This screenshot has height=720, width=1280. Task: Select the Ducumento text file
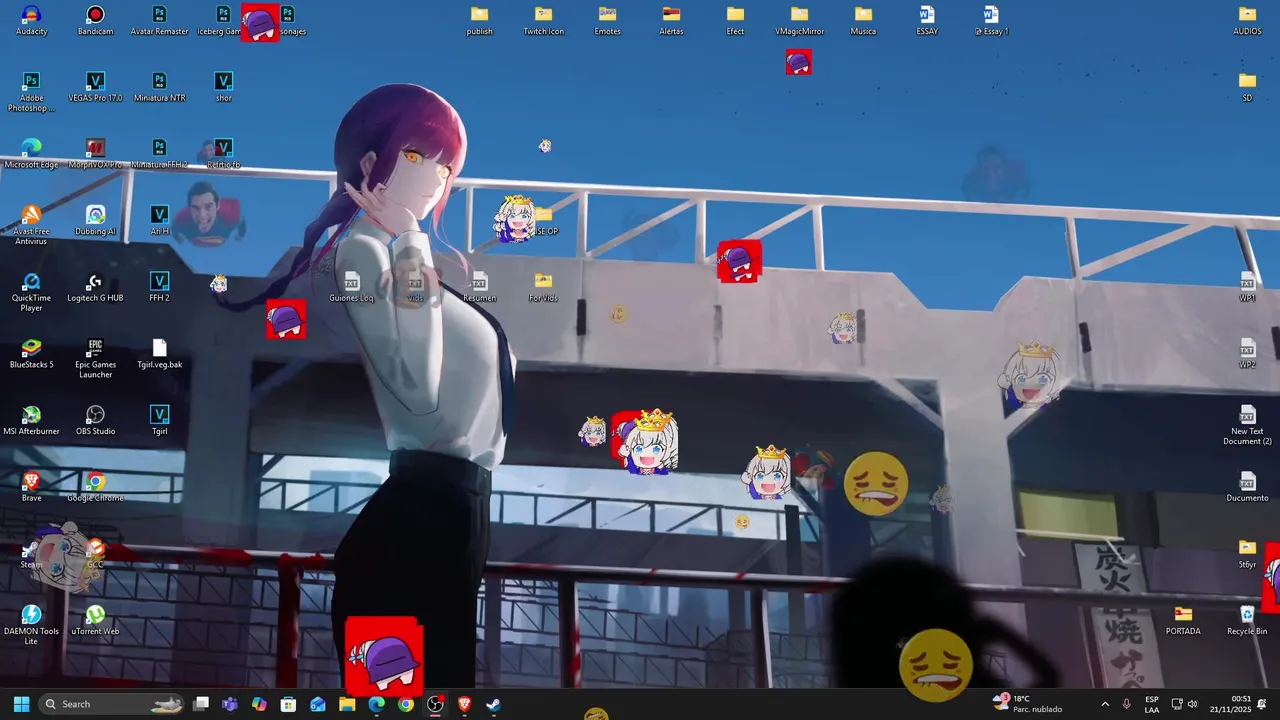1247,487
